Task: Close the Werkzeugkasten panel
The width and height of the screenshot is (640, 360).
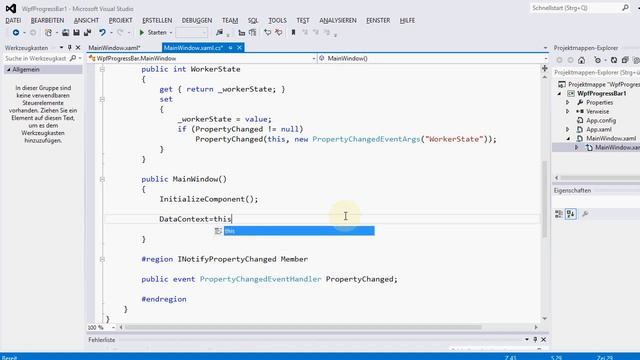Action: (78, 47)
